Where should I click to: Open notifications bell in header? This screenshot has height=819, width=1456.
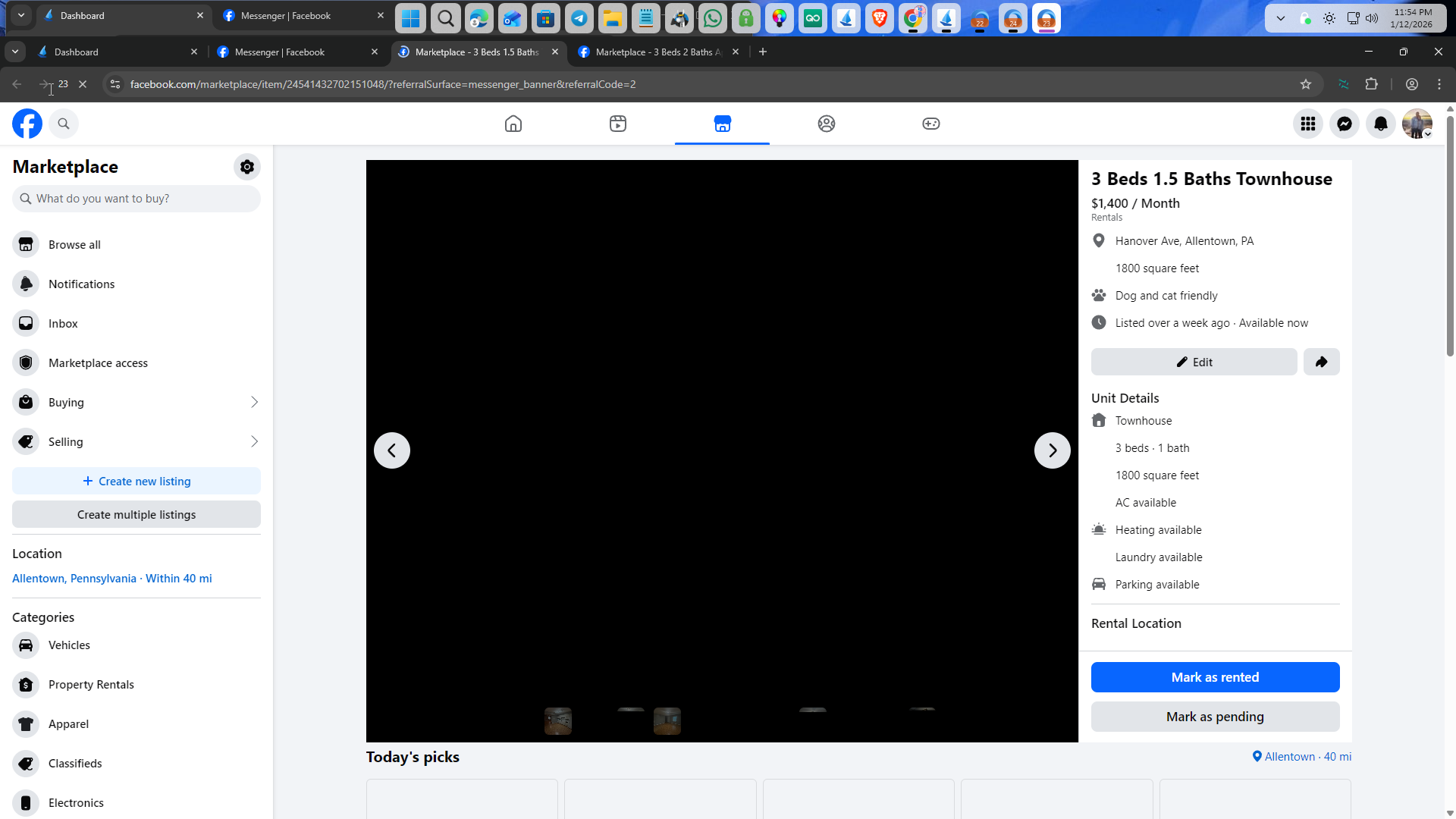pos(1381,124)
